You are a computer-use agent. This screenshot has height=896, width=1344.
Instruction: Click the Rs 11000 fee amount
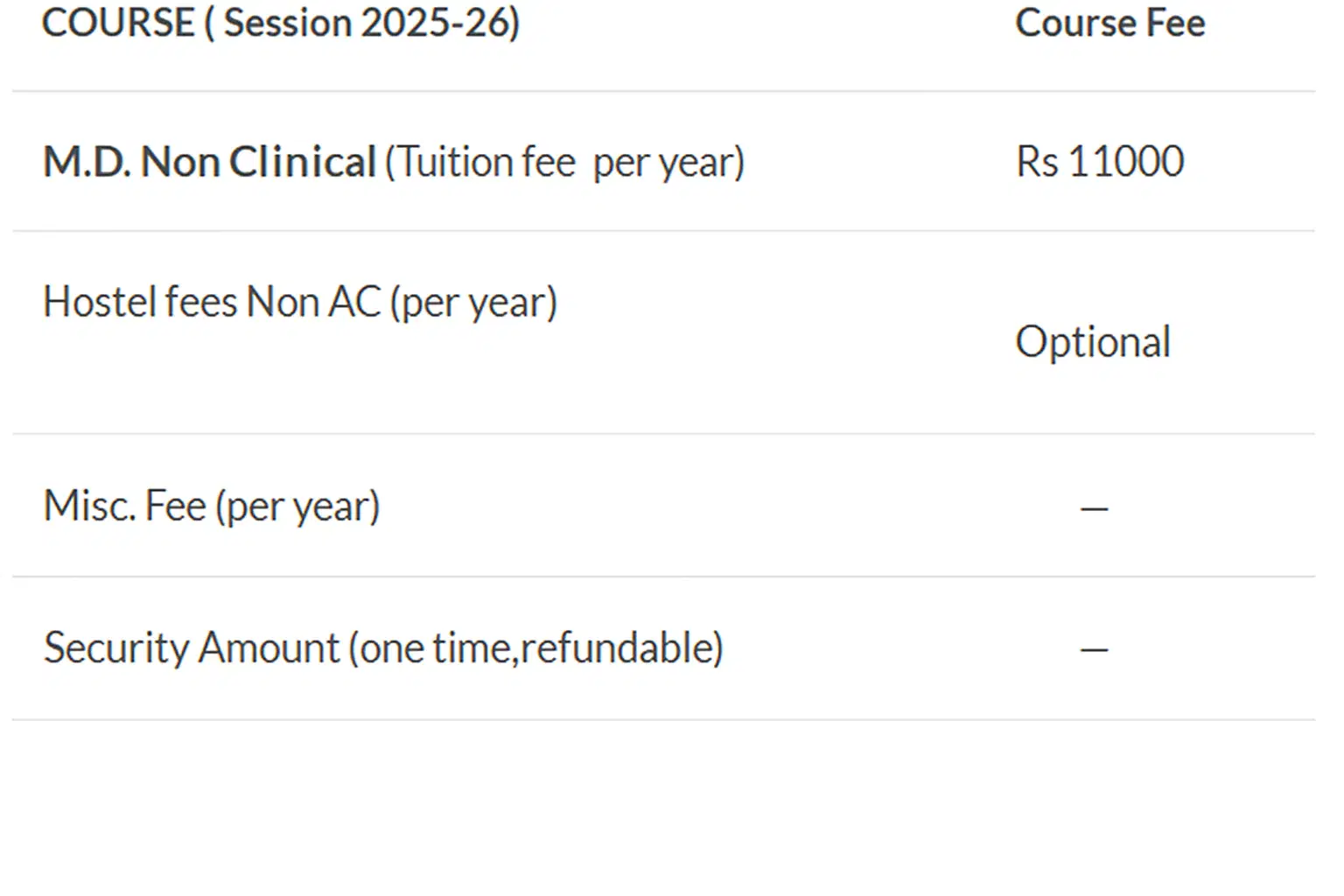tap(1100, 162)
